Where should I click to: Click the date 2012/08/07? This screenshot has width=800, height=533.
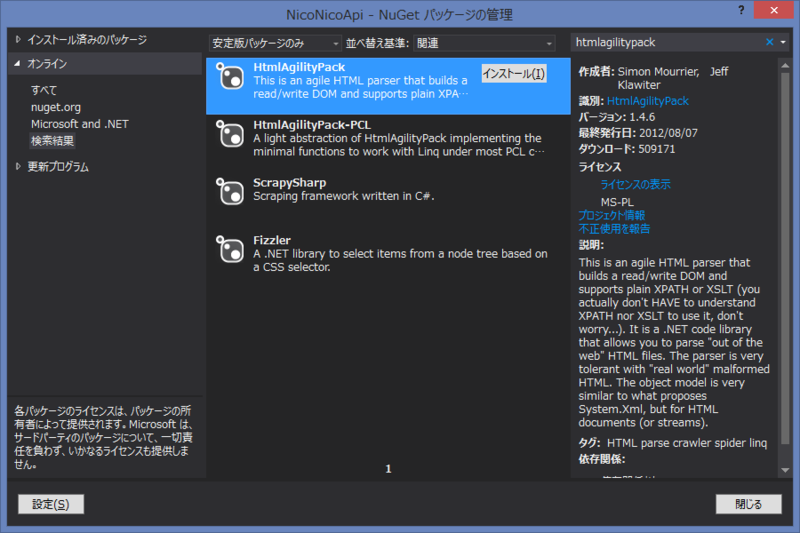point(668,133)
